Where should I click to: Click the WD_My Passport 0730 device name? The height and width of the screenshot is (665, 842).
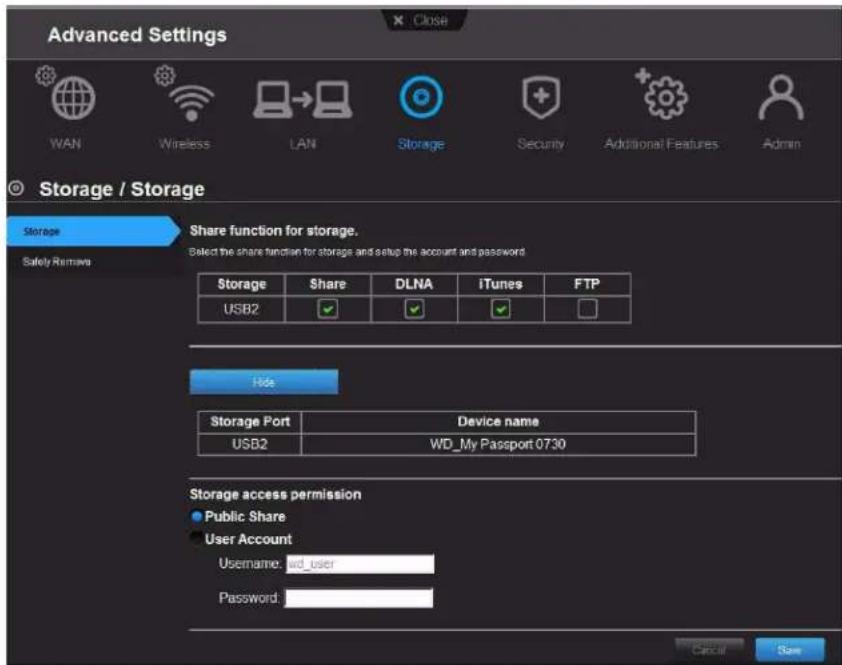click(498, 444)
